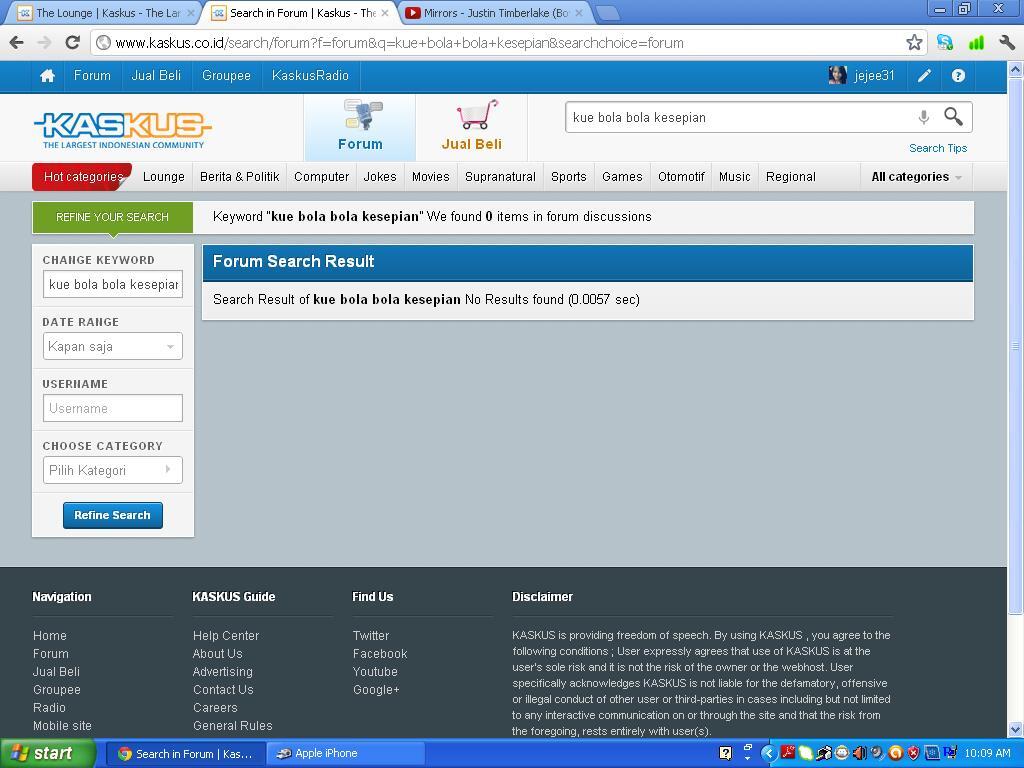Reload the current page
The height and width of the screenshot is (768, 1024).
tap(72, 43)
